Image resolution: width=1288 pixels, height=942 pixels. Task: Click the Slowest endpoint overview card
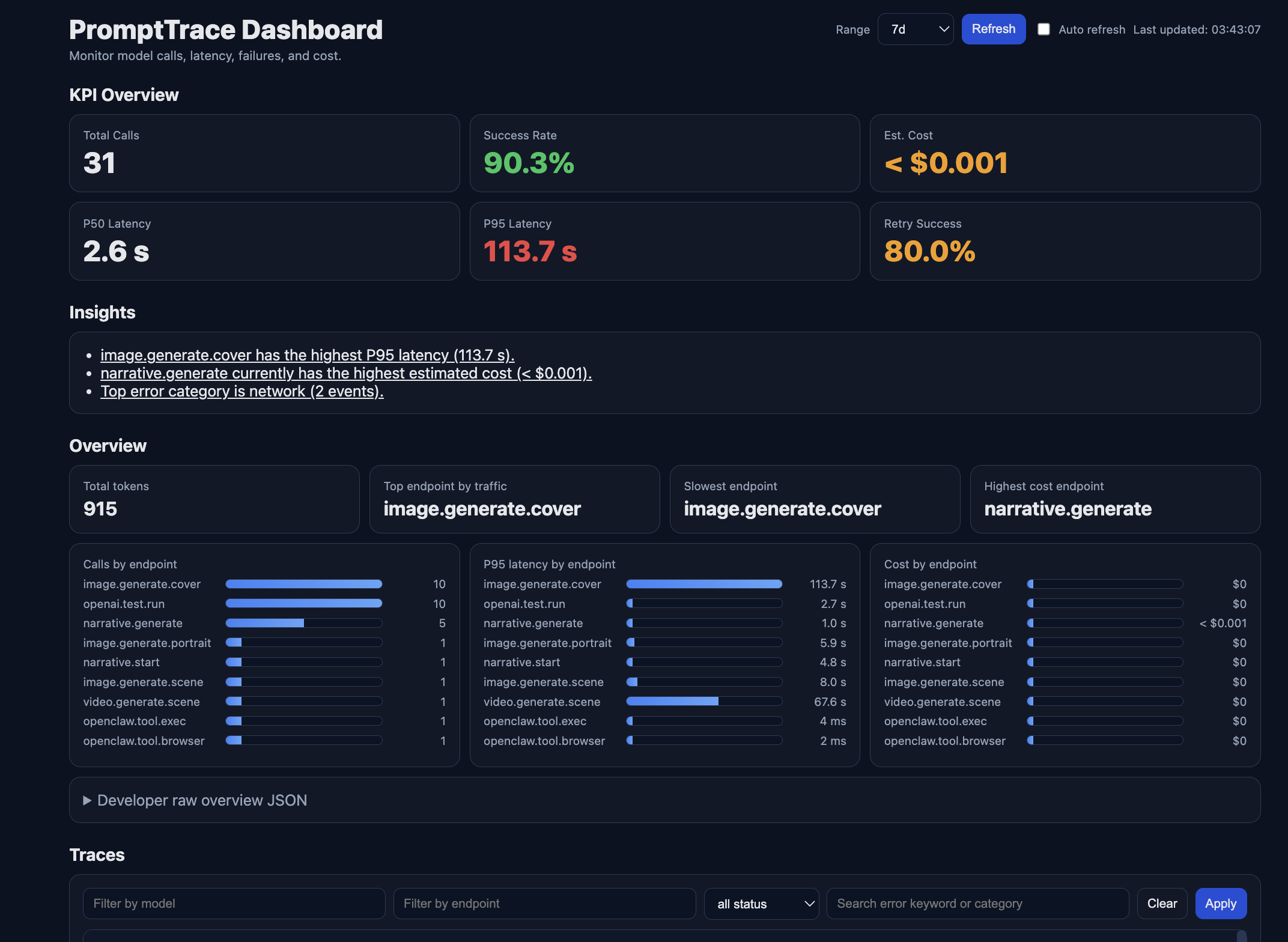click(815, 499)
